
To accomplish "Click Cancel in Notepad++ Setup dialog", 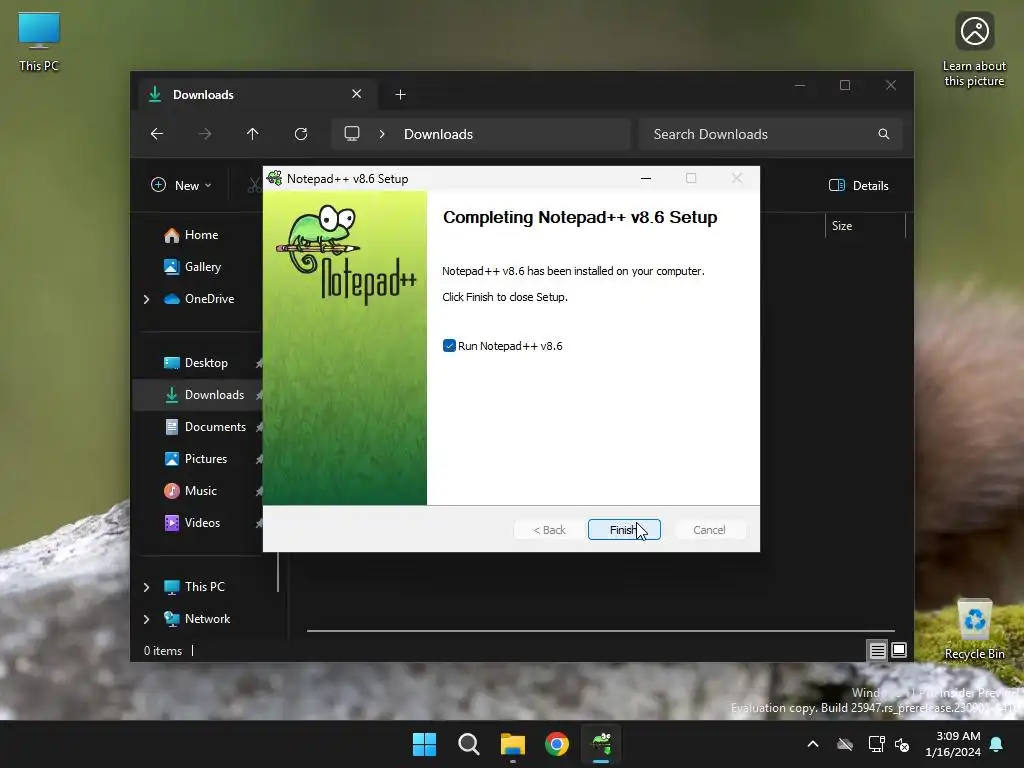I will pyautogui.click(x=709, y=530).
